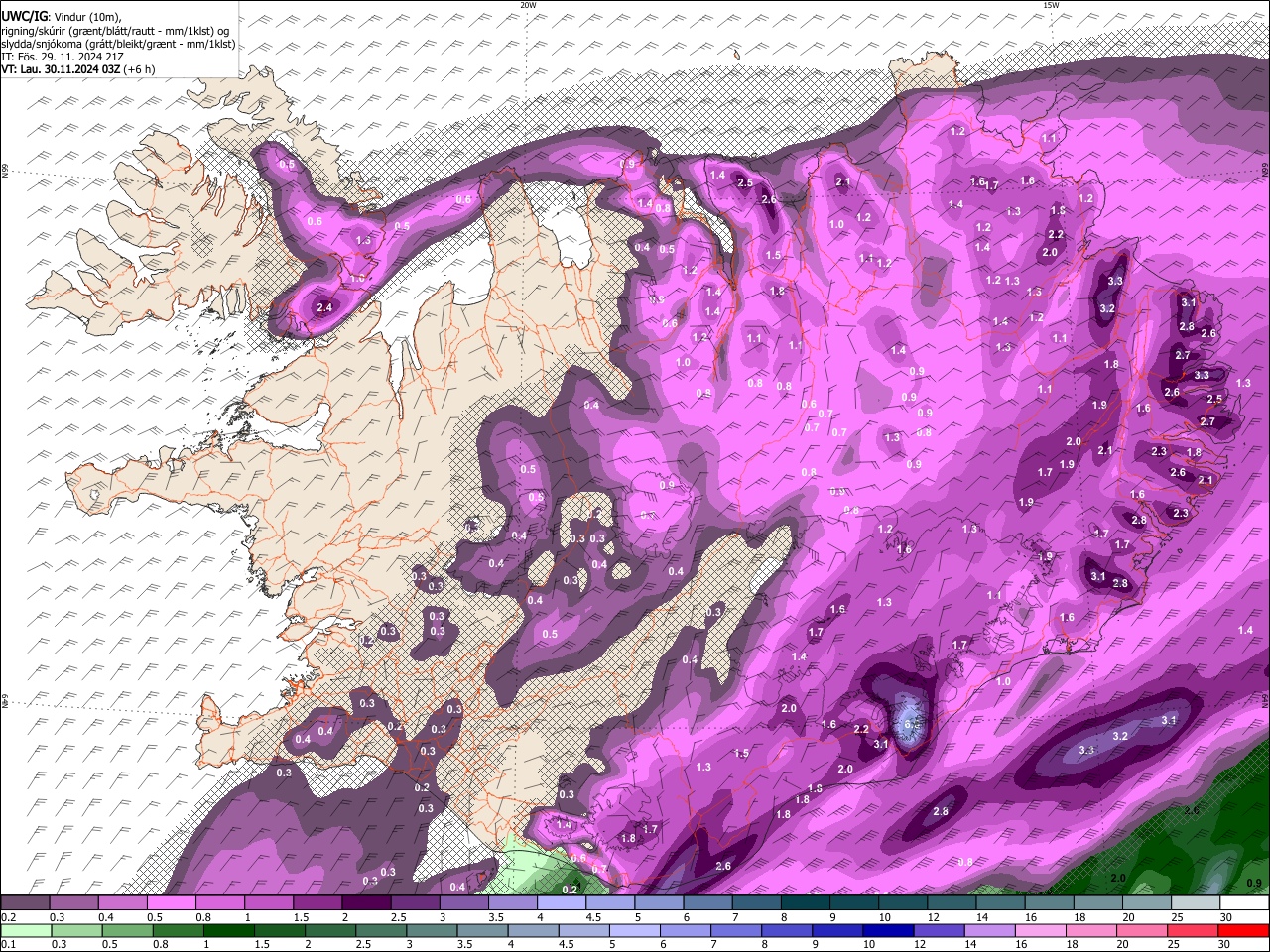Click the '2.4' precipitation value on the map

point(324,308)
